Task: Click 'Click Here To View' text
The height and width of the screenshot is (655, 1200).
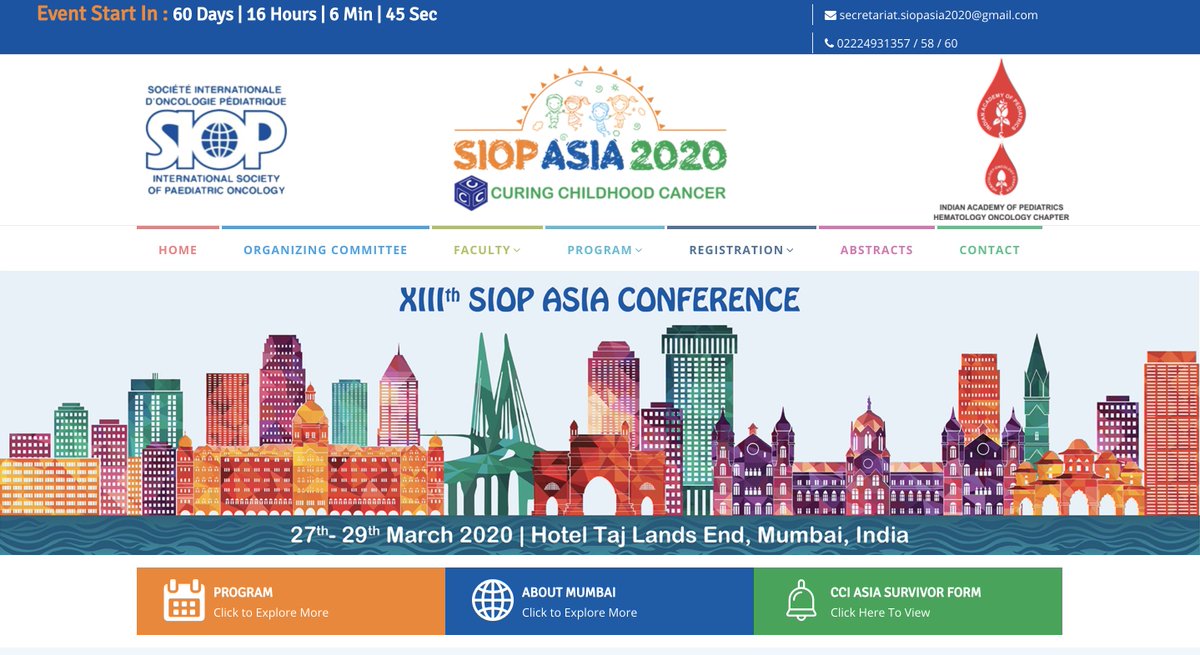Action: pyautogui.click(x=880, y=612)
